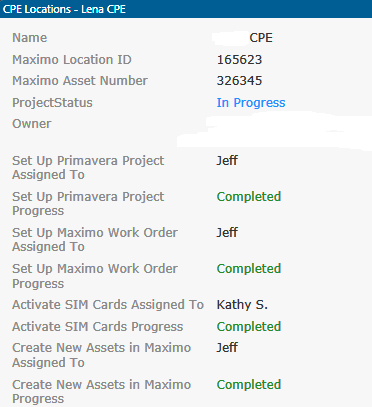Click the Maximo Asset Number label

[x=80, y=81]
